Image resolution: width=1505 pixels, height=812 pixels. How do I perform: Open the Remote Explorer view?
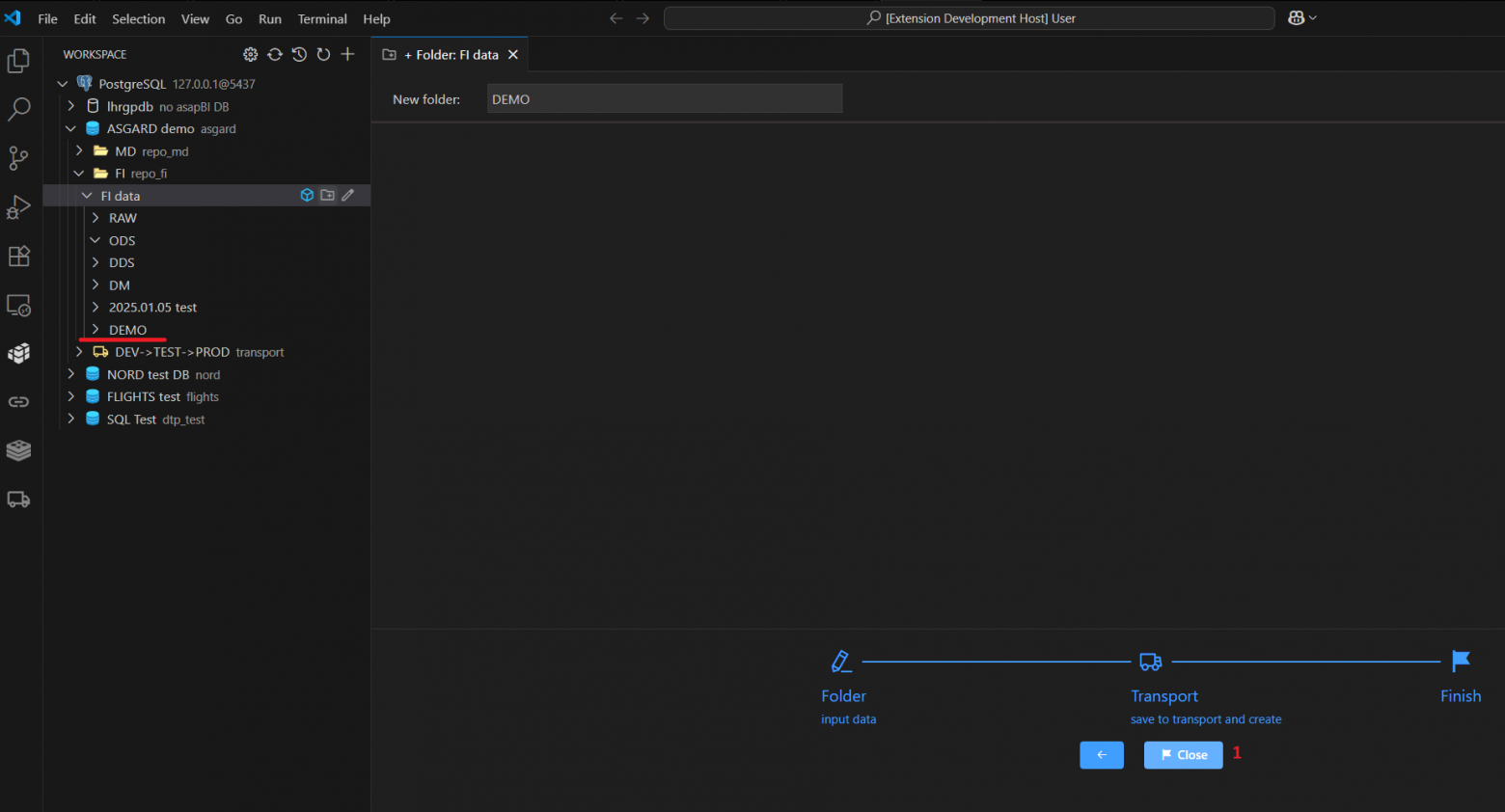tap(18, 305)
